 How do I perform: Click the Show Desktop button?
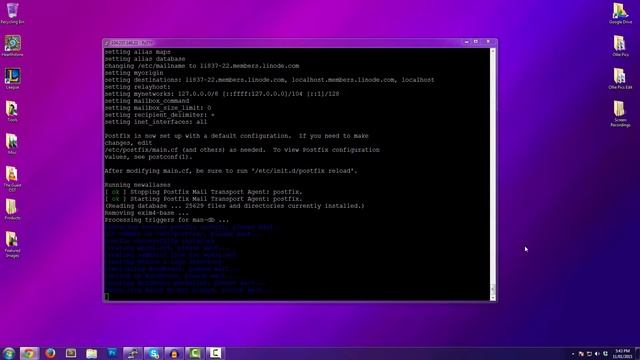pyautogui.click(x=637, y=353)
